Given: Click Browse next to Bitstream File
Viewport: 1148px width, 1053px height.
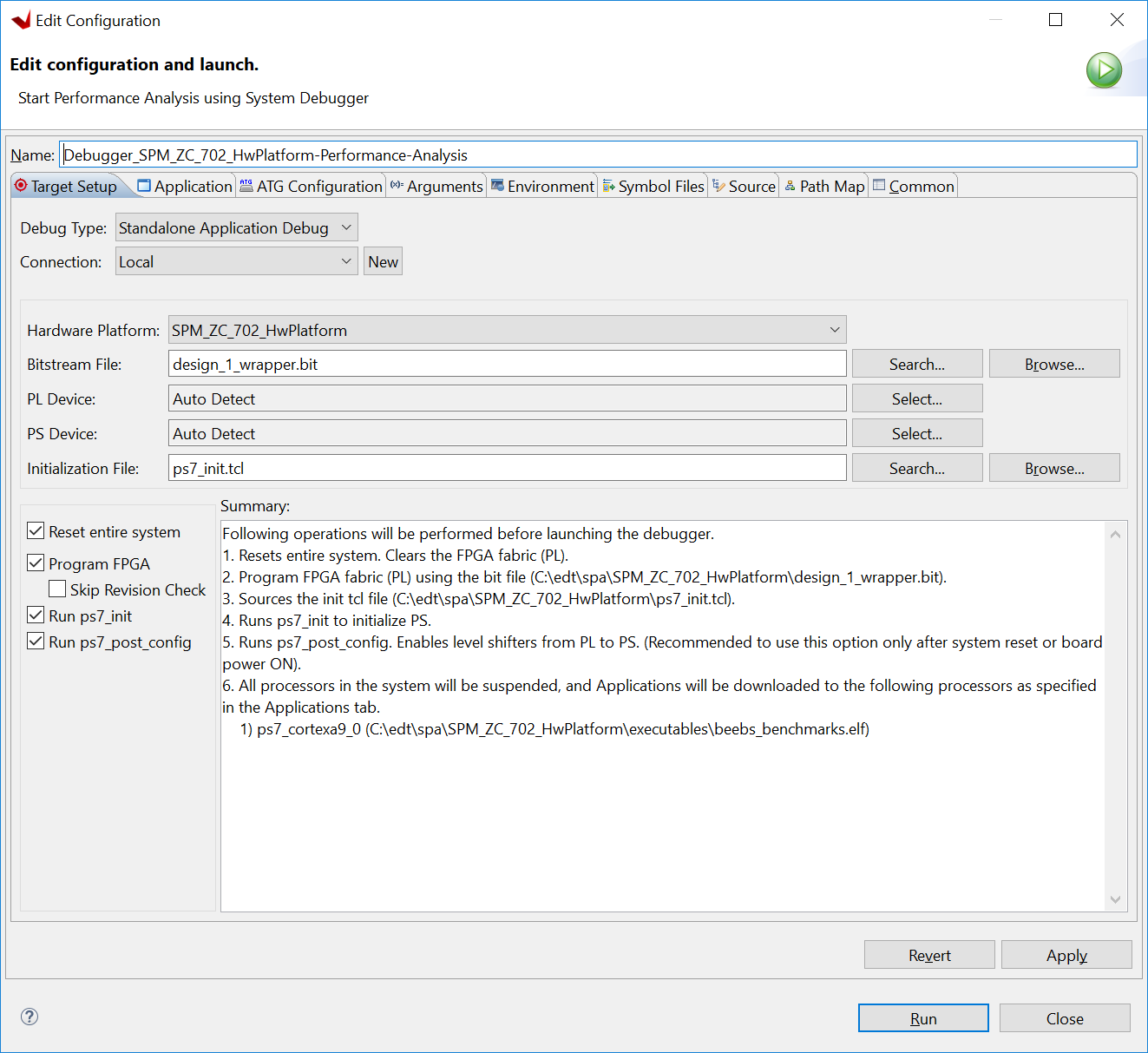Looking at the screenshot, I should tap(1053, 363).
